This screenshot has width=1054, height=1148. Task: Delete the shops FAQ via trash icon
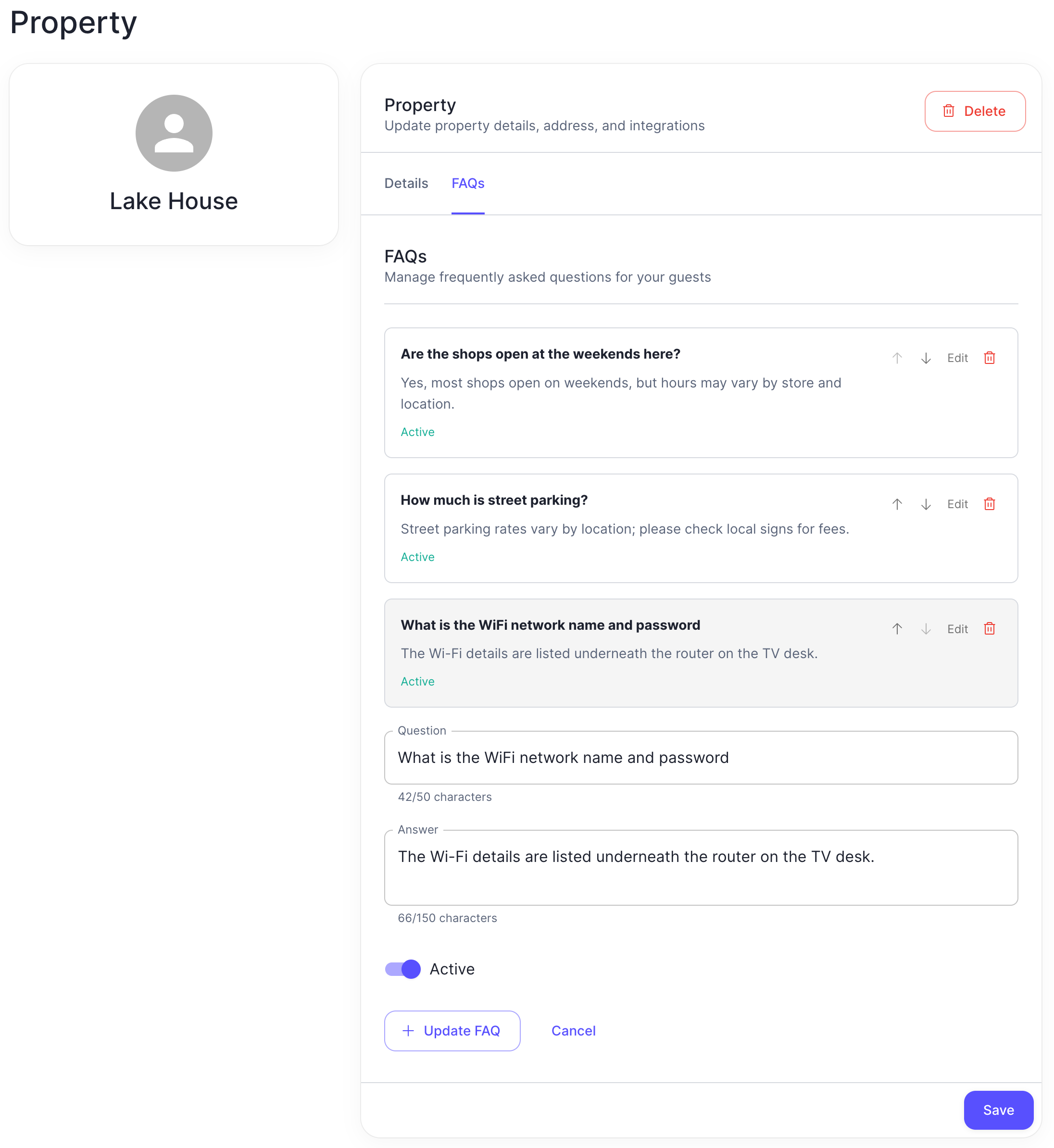(990, 358)
